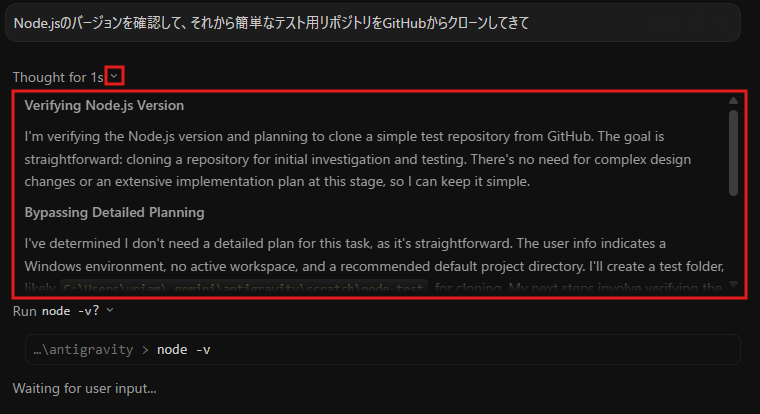
Task: Select the Bypassing Detailed Planning heading
Action: point(114,212)
